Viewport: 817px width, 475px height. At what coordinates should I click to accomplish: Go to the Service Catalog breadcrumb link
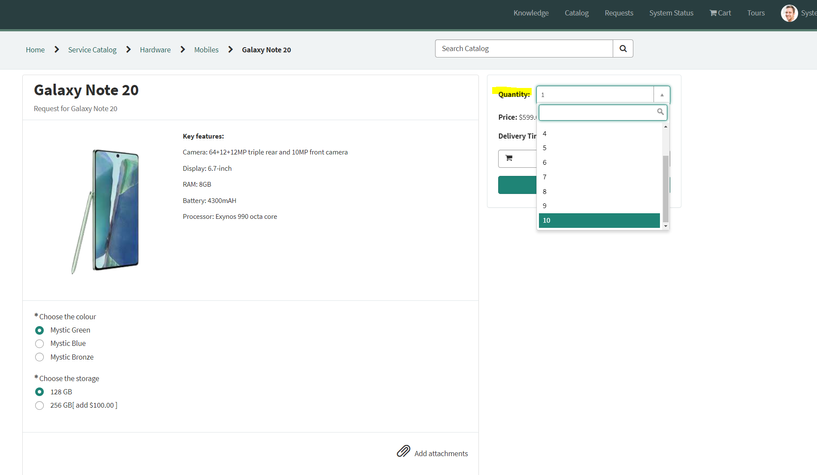point(92,50)
